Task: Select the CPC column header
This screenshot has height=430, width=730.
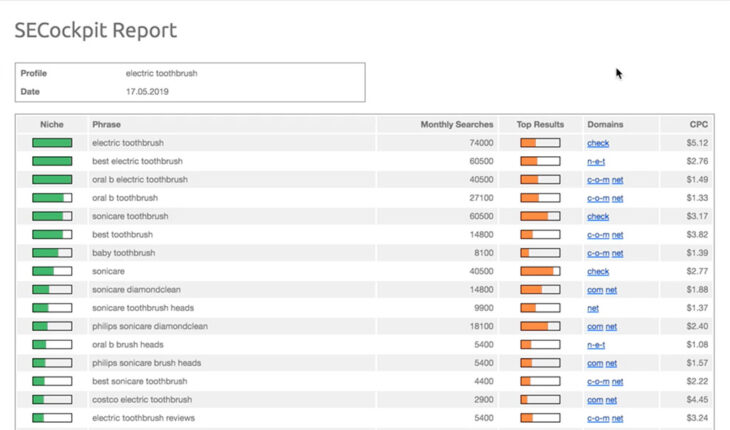Action: pos(698,125)
